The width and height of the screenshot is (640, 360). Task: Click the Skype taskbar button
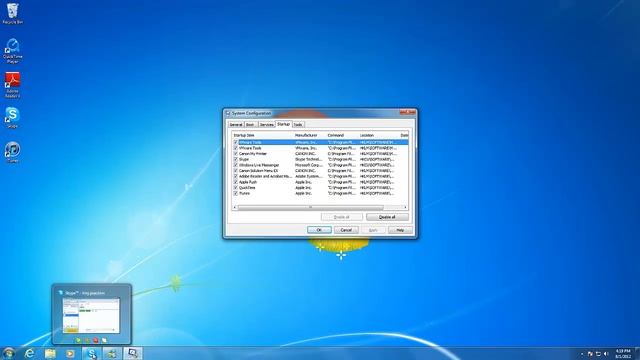click(x=92, y=353)
